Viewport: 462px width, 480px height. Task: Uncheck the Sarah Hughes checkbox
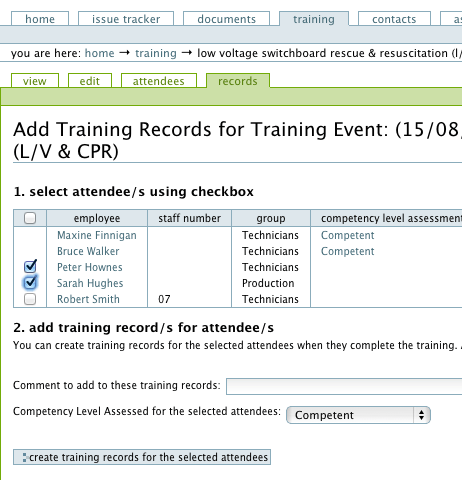point(30,282)
